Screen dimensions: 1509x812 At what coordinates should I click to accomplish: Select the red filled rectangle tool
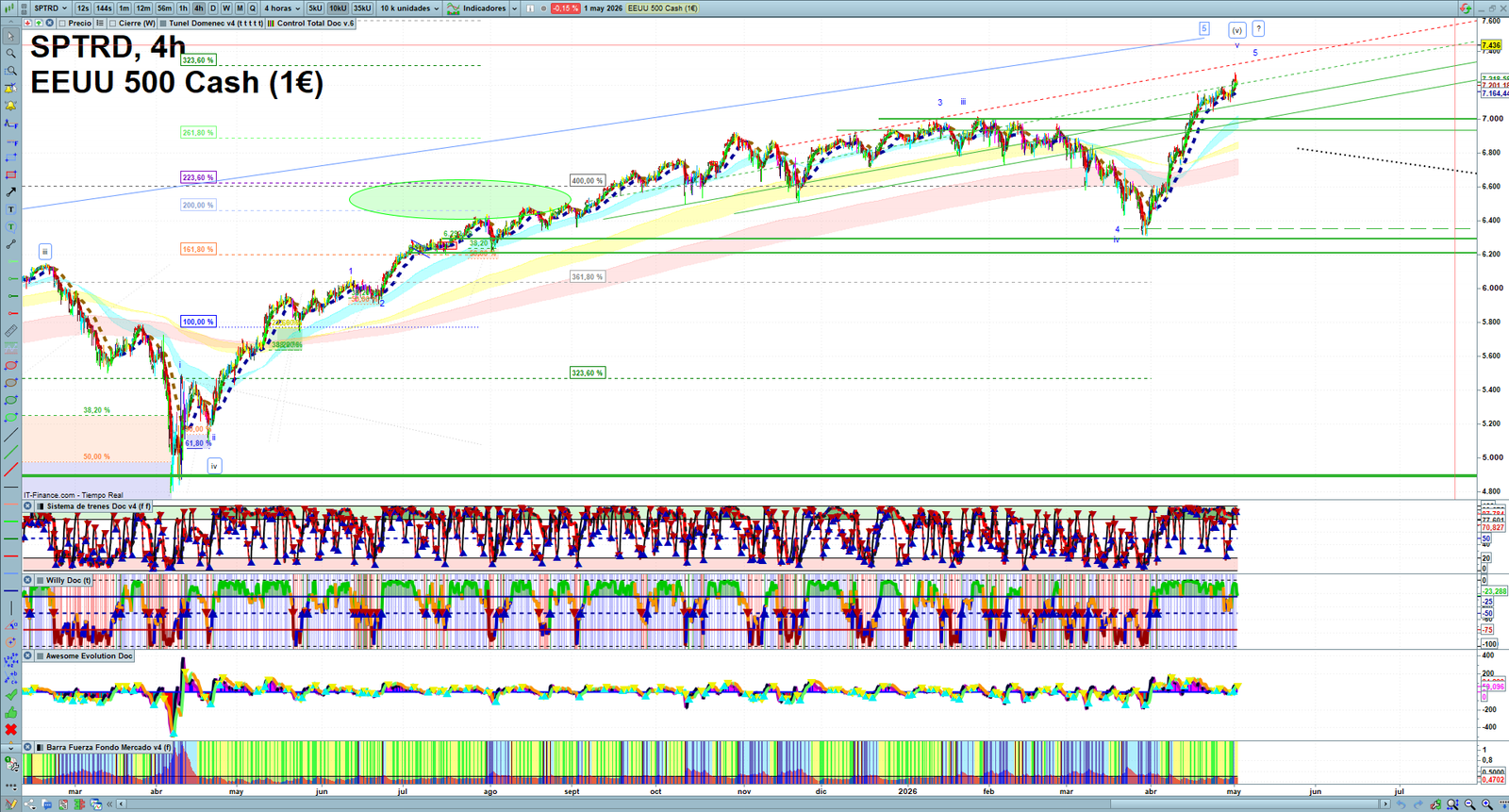tap(10, 174)
